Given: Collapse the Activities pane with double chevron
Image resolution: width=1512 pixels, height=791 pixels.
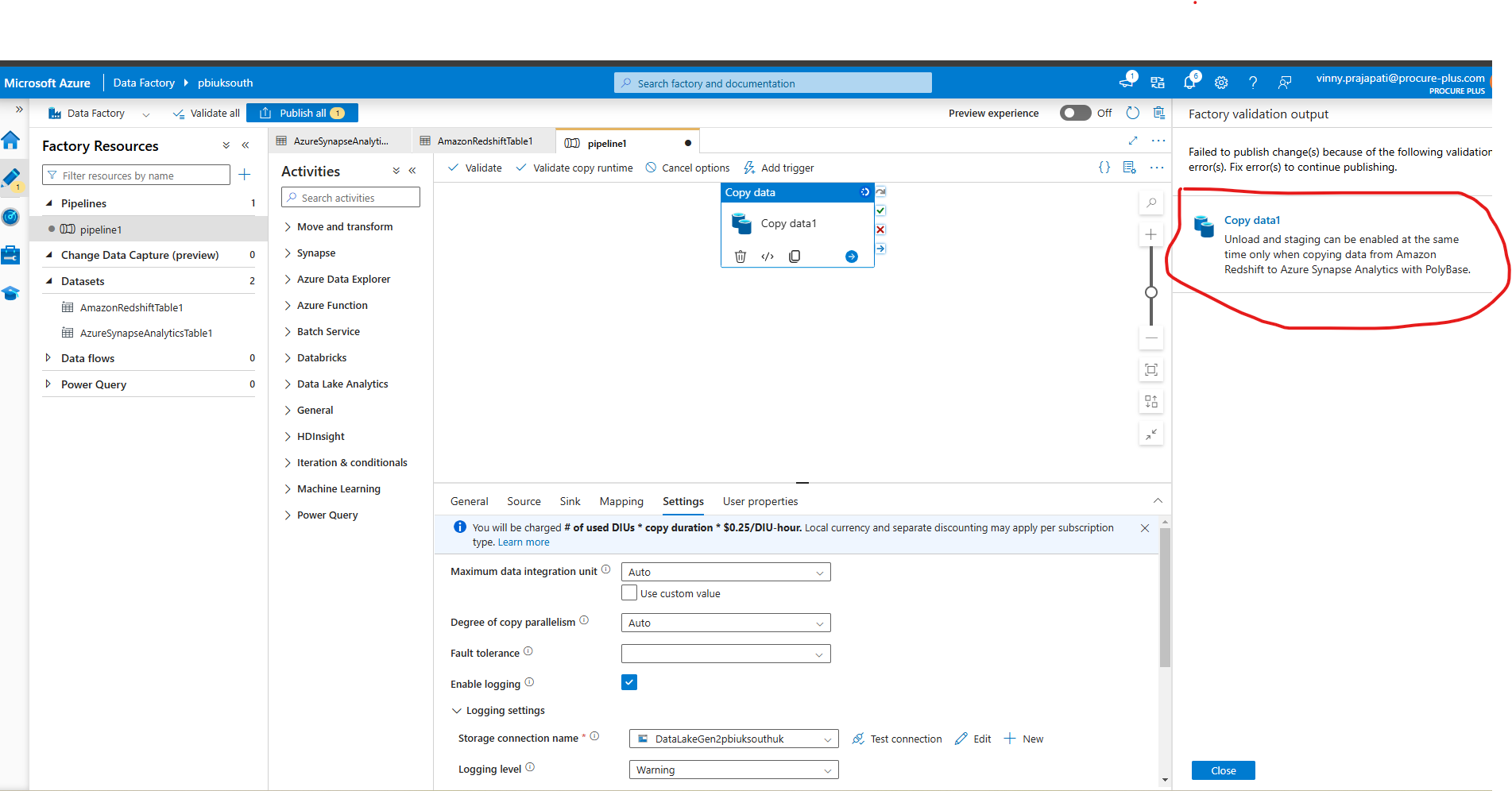Looking at the screenshot, I should [x=412, y=171].
